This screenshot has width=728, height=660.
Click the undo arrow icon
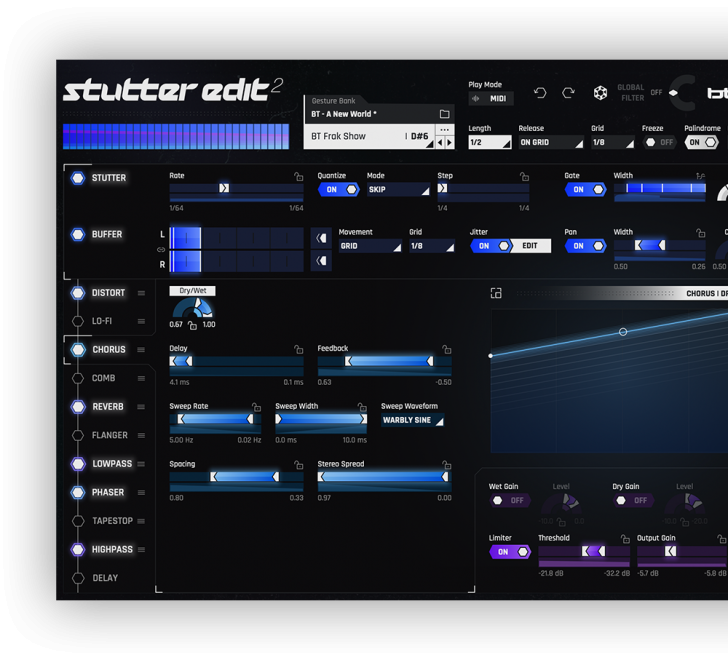click(540, 93)
